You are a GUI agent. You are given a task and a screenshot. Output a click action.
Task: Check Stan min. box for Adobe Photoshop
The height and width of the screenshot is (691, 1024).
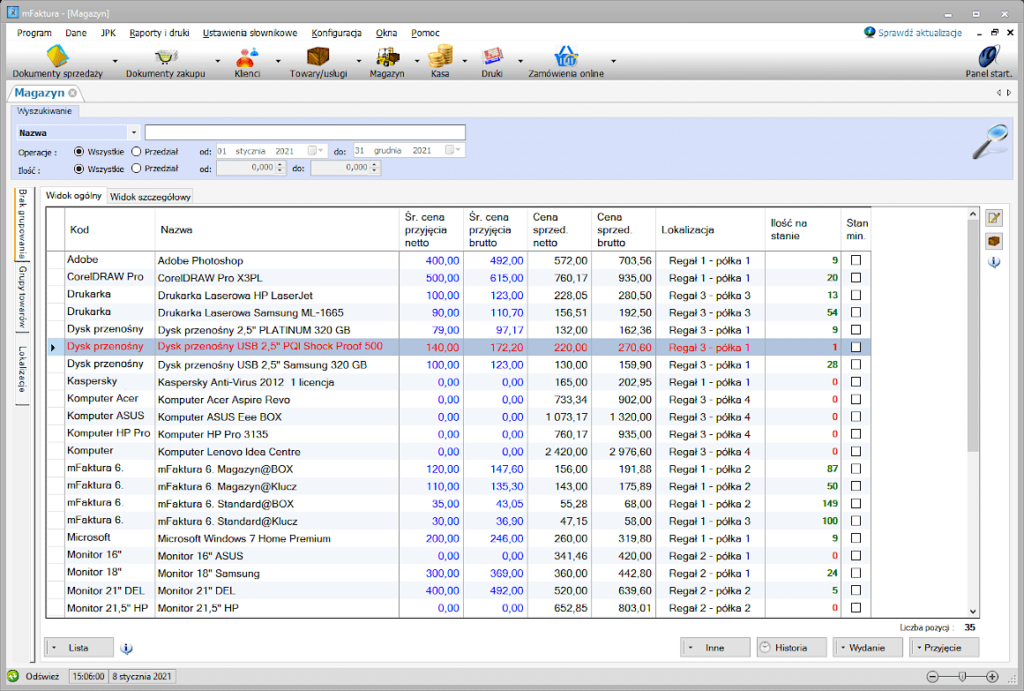pos(856,260)
